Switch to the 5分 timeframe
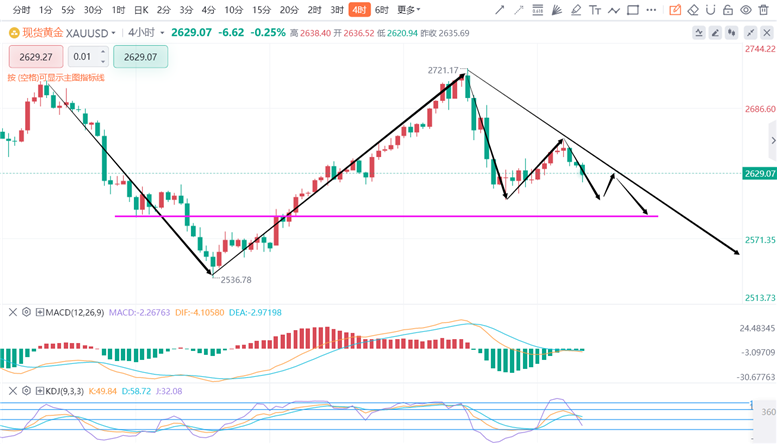 [x=68, y=10]
